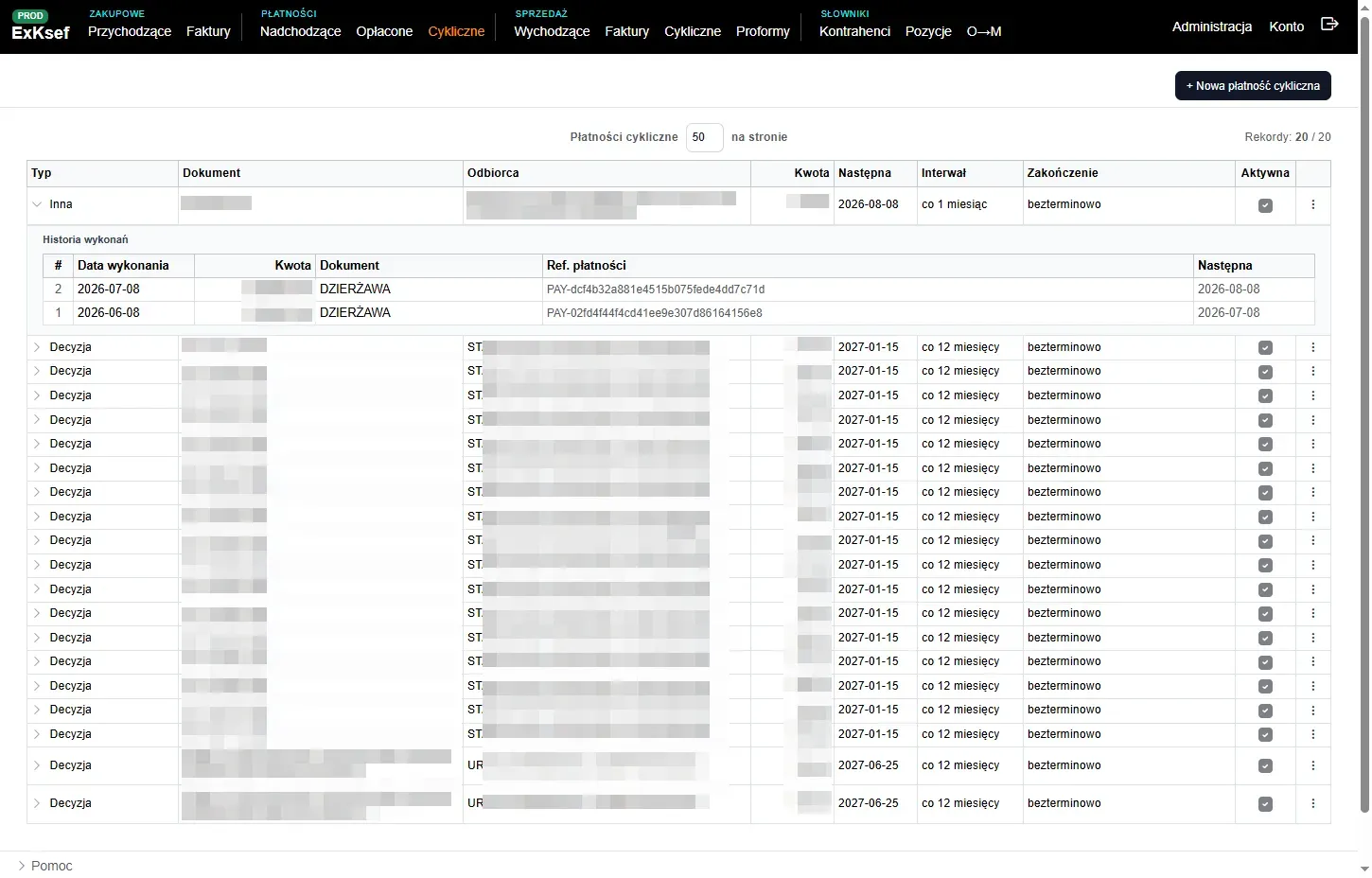This screenshot has height=878, width=1372.
Task: Click the Aktywna column header
Action: (x=1265, y=173)
